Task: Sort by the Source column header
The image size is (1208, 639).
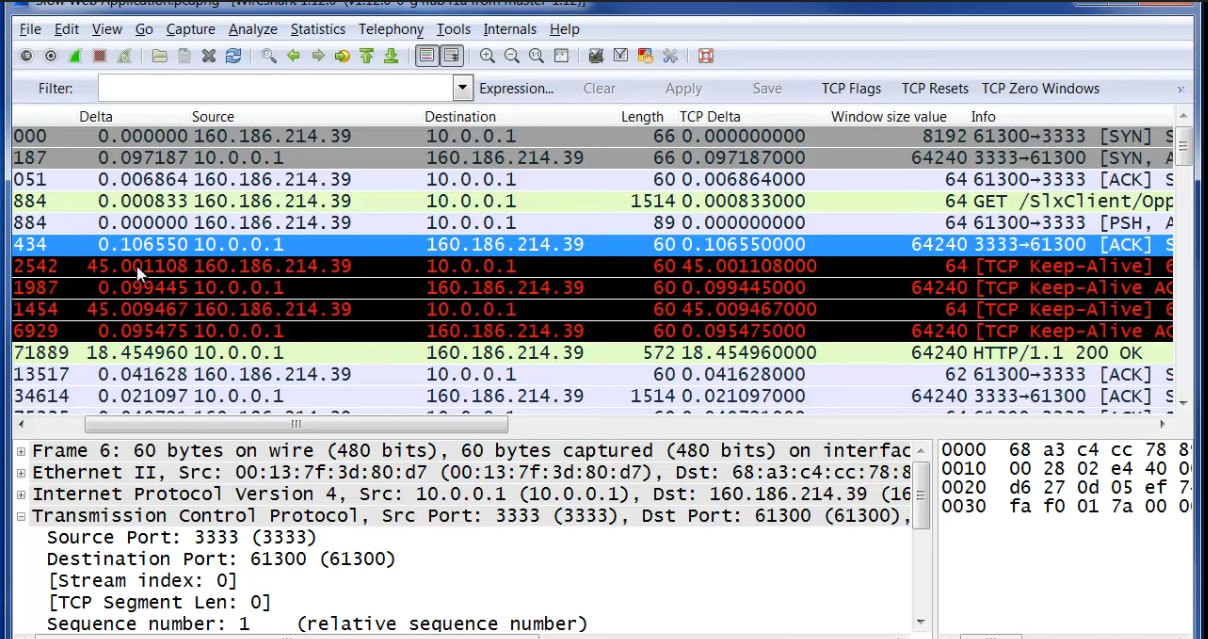Action: [213, 117]
